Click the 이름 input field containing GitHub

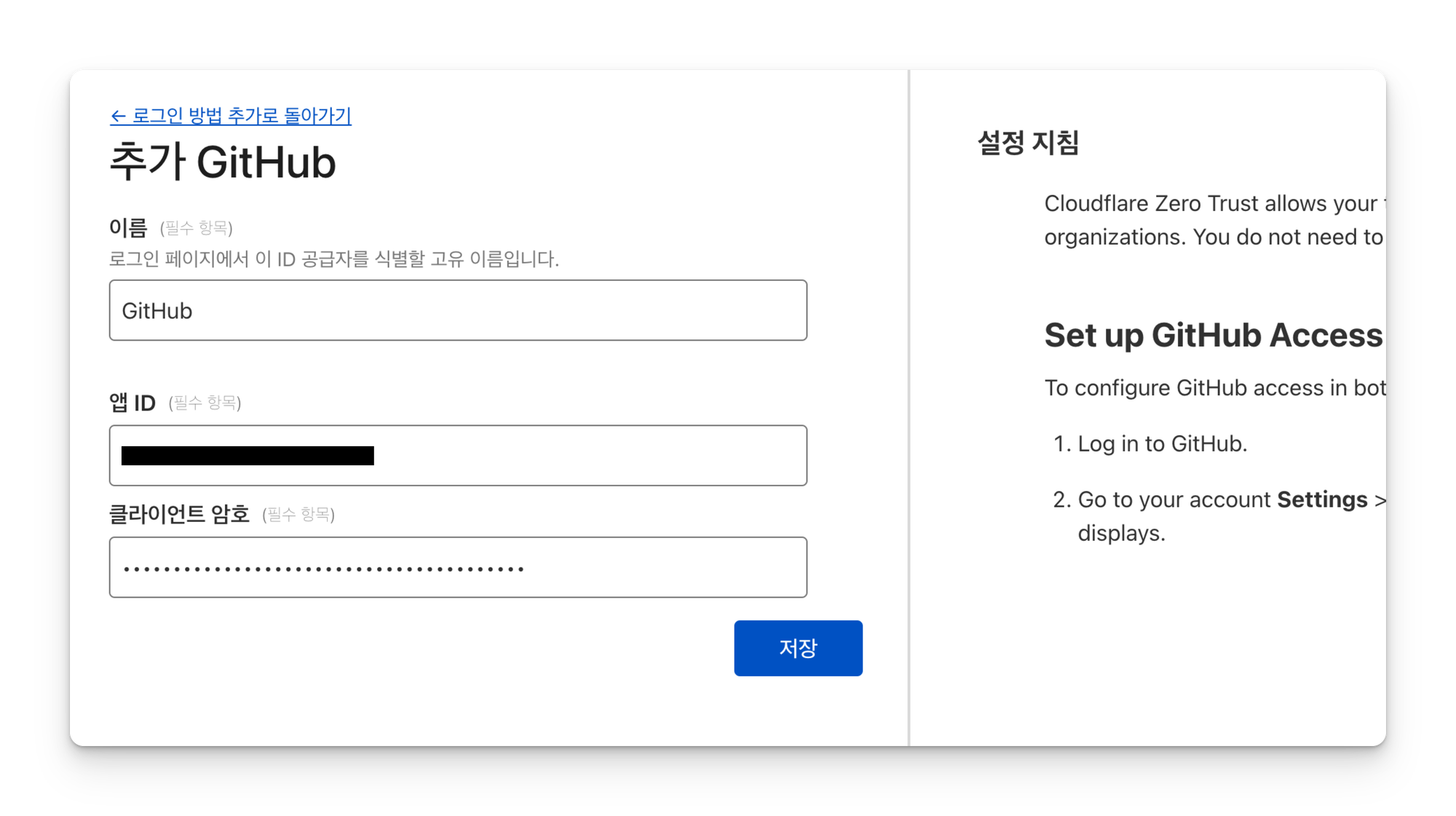(x=458, y=310)
